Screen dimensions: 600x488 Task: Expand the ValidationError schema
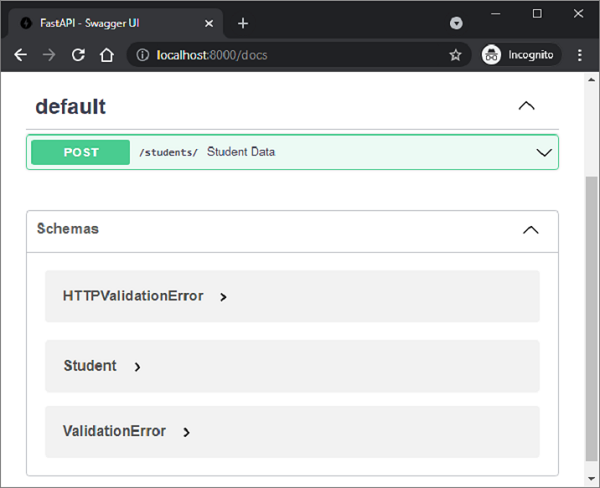187,432
